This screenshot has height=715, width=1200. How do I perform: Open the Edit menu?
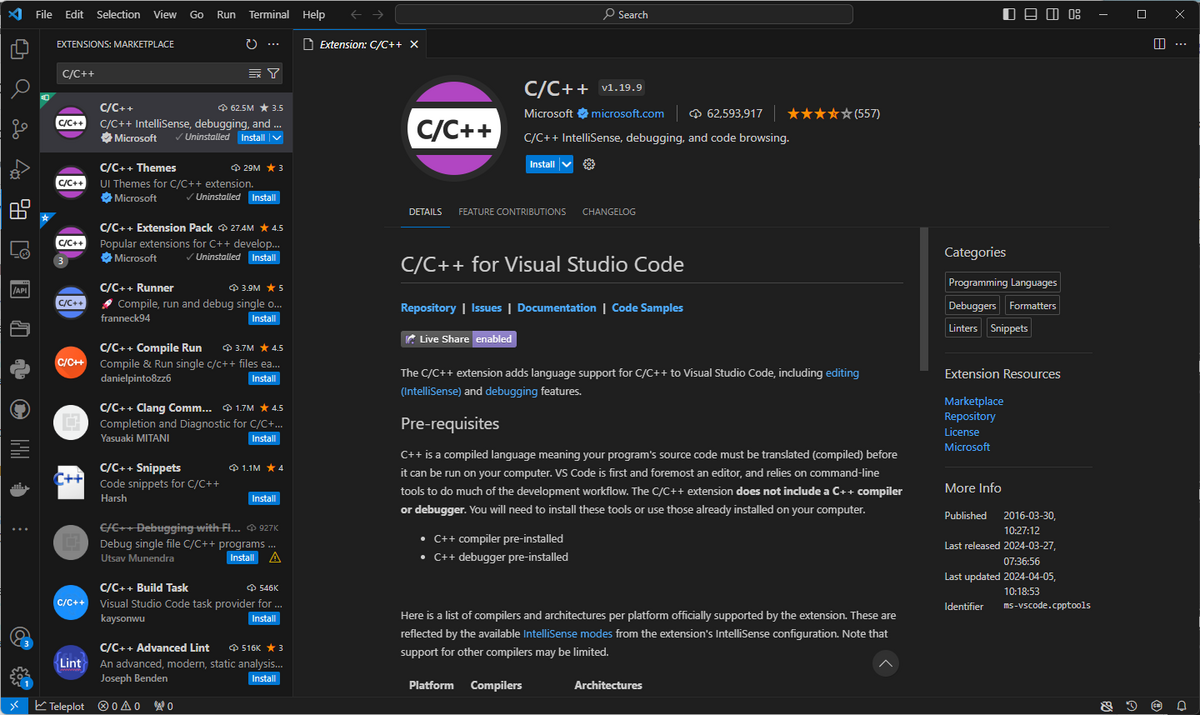(74, 14)
